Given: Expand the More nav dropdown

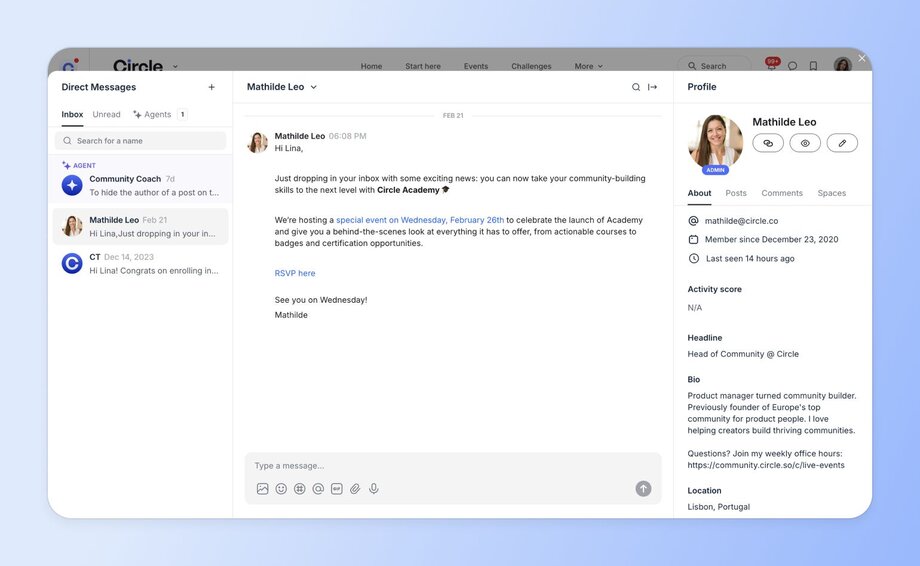Looking at the screenshot, I should click(x=588, y=66).
